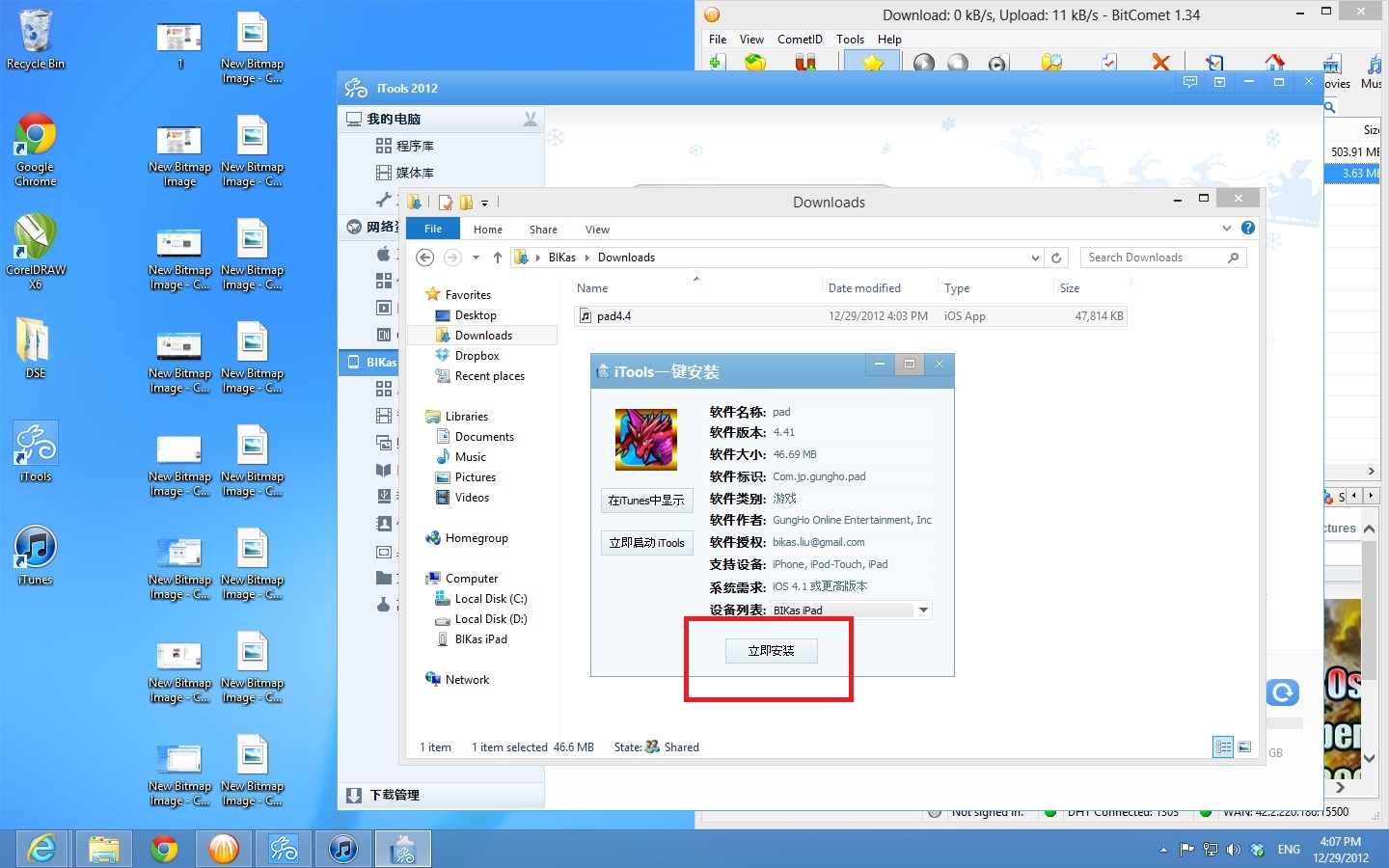Click the red X delete icon in BitComet
This screenshot has width=1389, height=868.
[x=1160, y=62]
